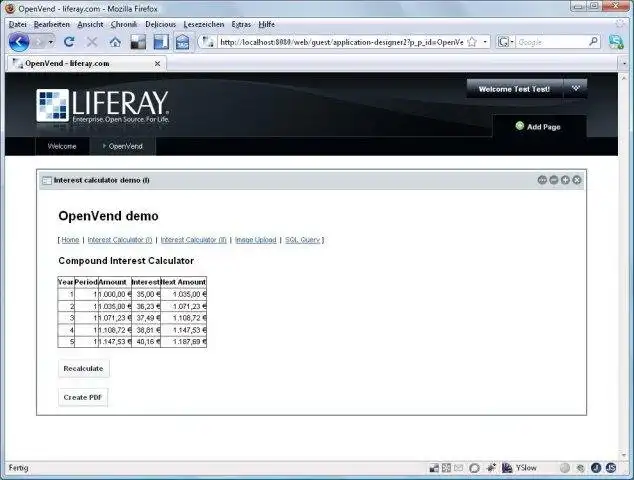Close the OpenVend browser tab
This screenshot has height=480, width=634.
(x=157, y=63)
